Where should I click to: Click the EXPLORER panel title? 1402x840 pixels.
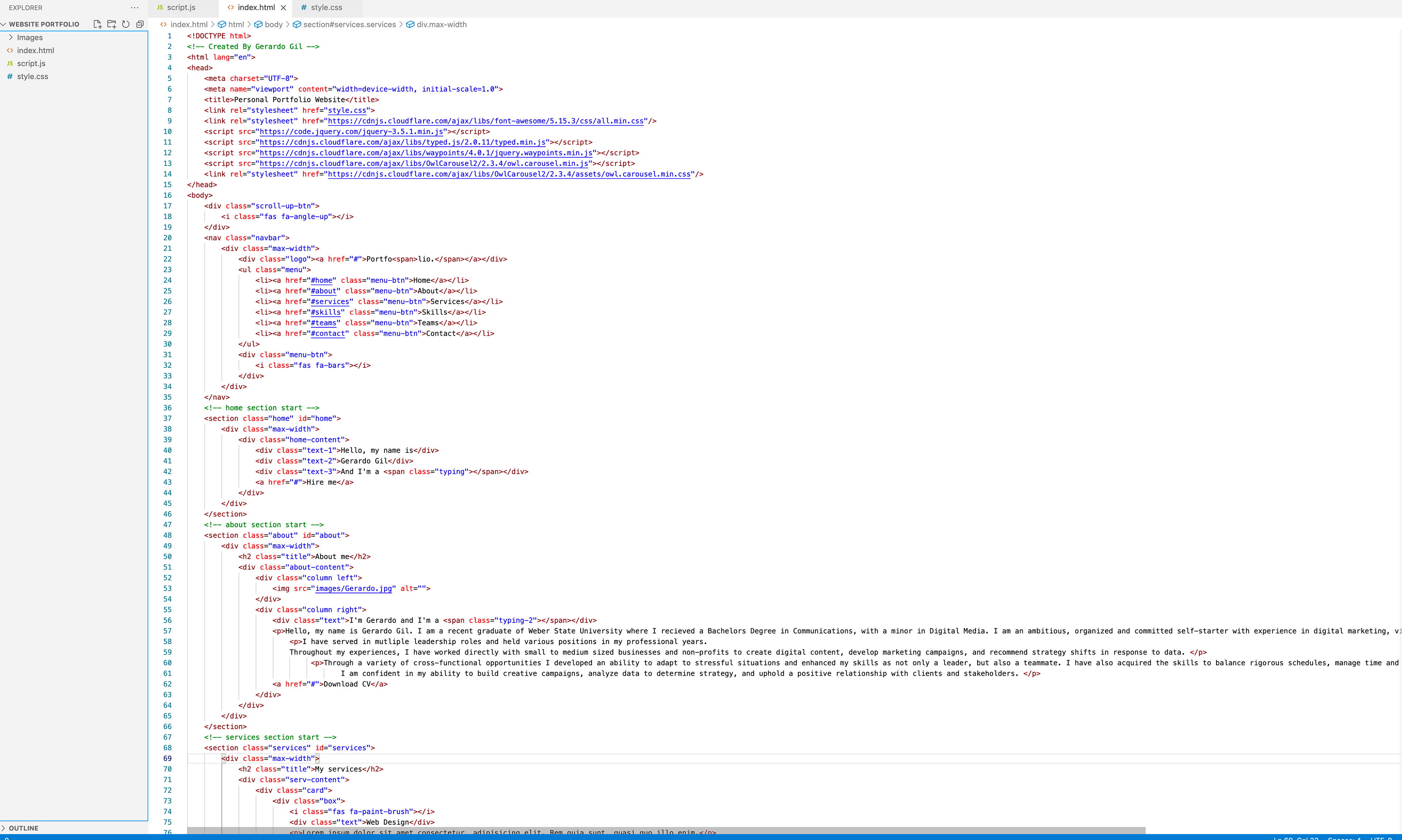[26, 8]
